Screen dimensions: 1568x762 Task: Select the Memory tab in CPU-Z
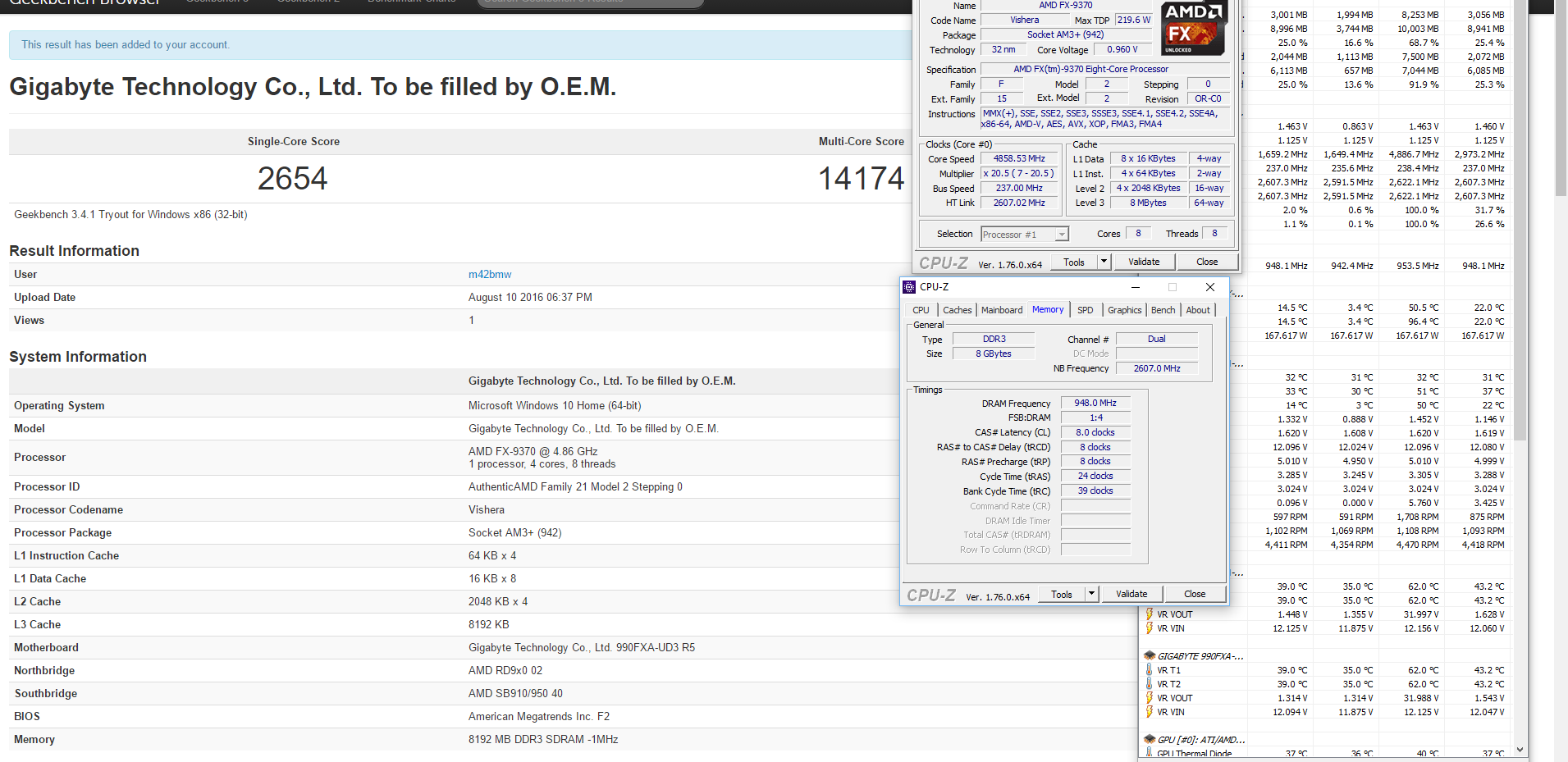coord(1048,309)
